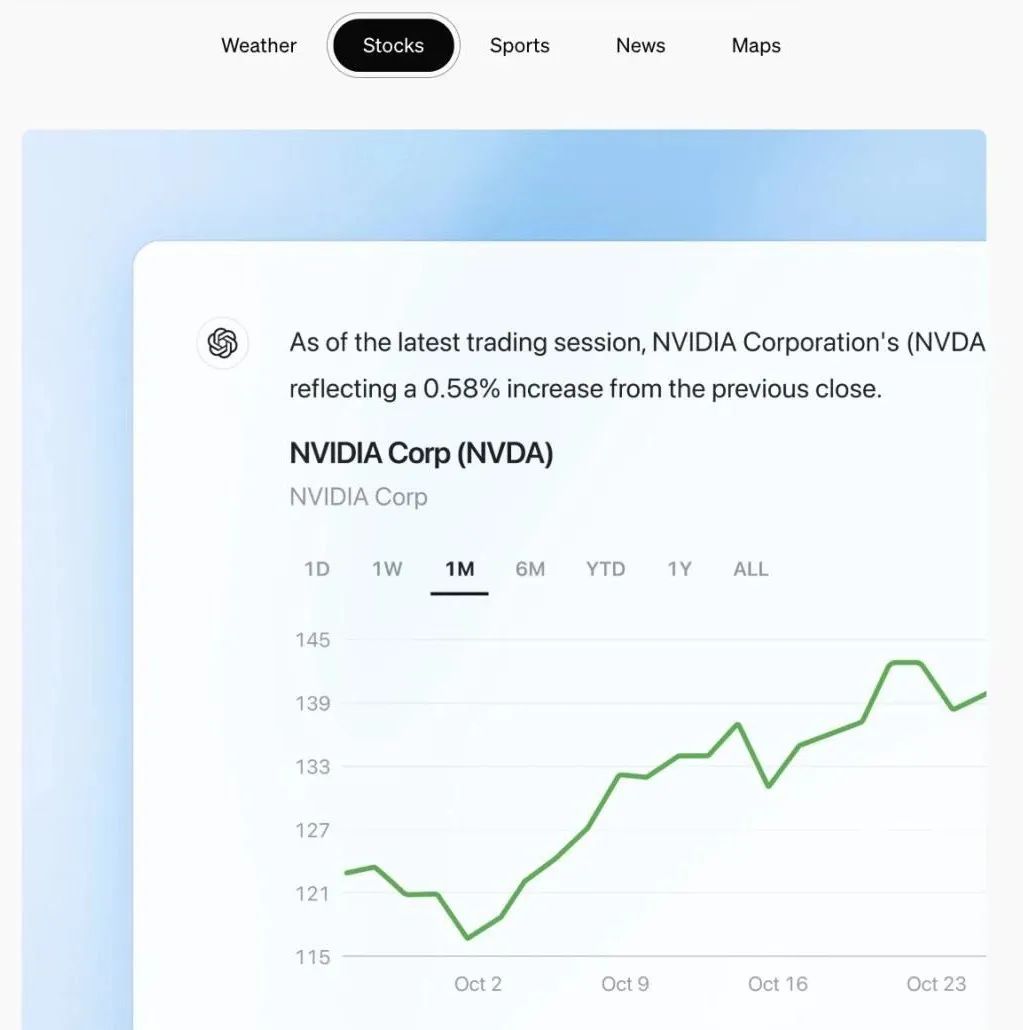Select the Stocks pill tab
The image size is (1023, 1030).
[393, 45]
